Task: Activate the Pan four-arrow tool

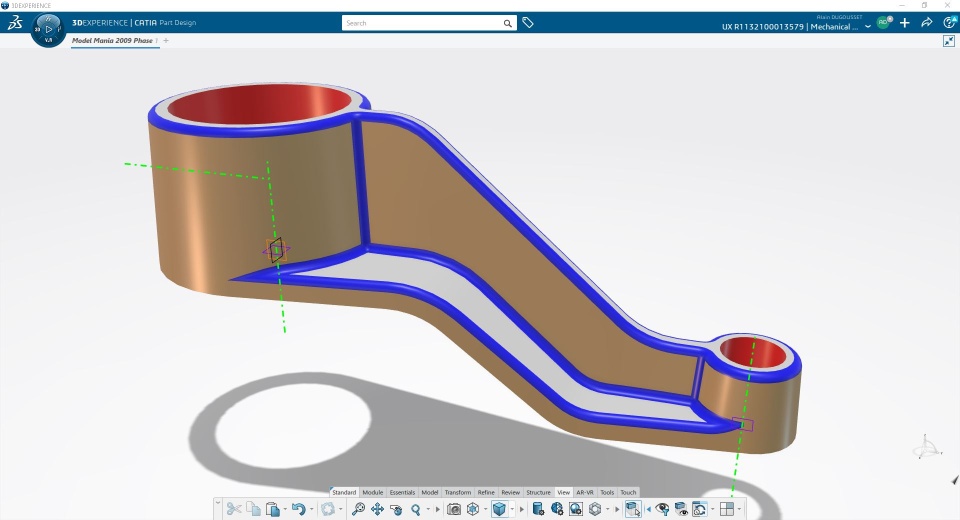Action: (x=377, y=509)
